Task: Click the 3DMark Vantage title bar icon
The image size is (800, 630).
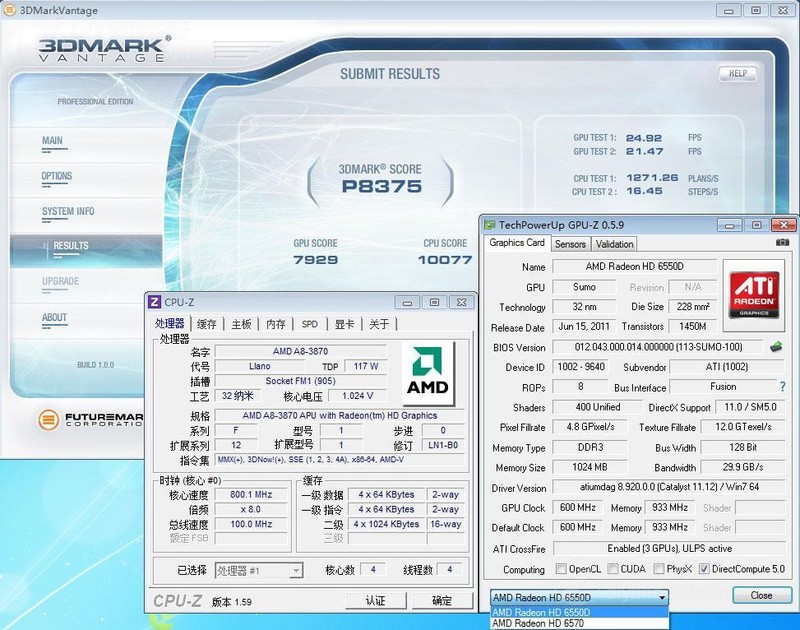Action: [x=9, y=10]
